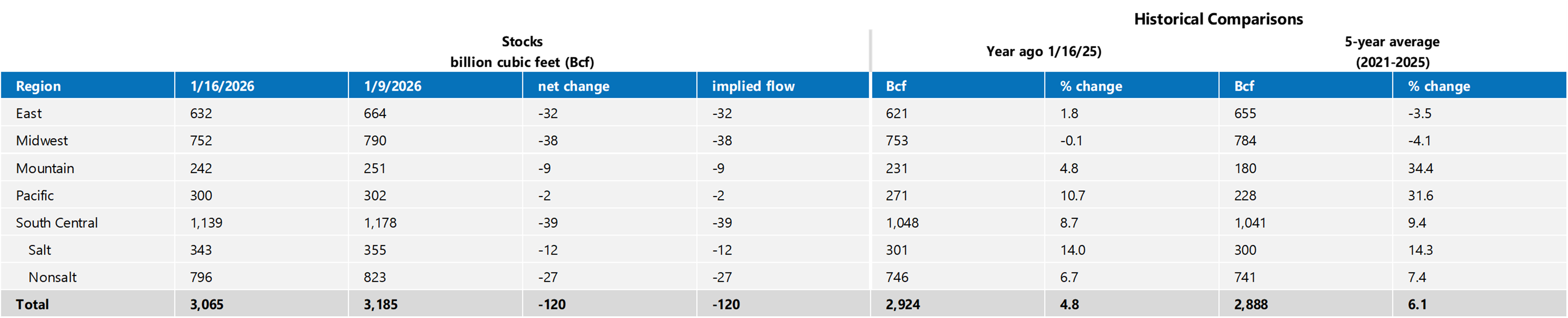Click the 1/9/2026 column header

pyautogui.click(x=393, y=86)
